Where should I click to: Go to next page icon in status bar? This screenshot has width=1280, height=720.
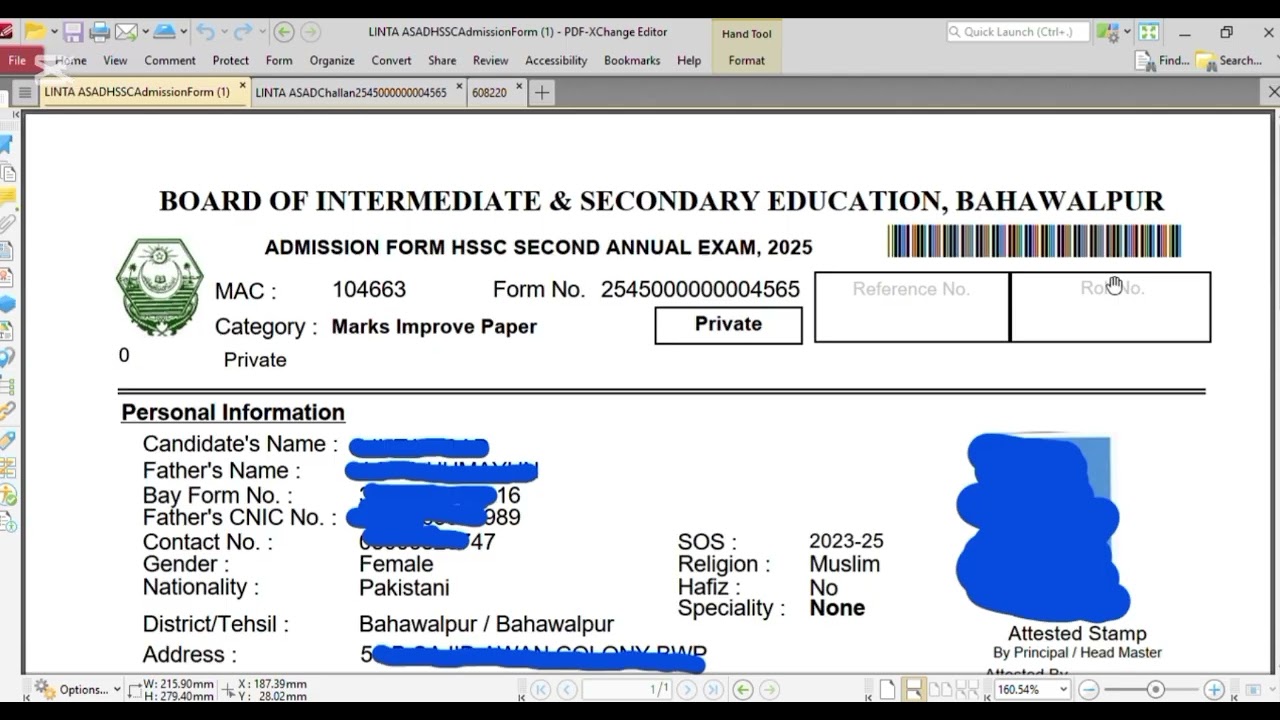click(x=687, y=689)
